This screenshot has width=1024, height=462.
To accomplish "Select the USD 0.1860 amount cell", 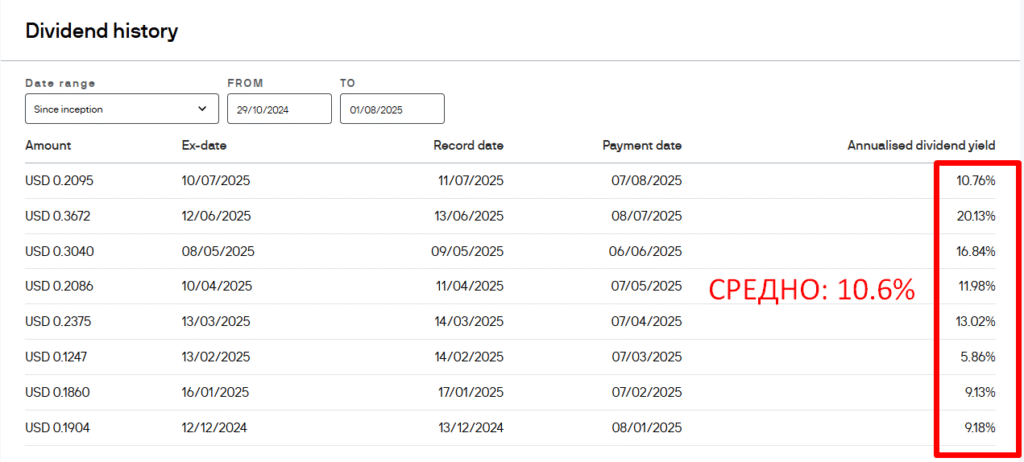I will (57, 393).
